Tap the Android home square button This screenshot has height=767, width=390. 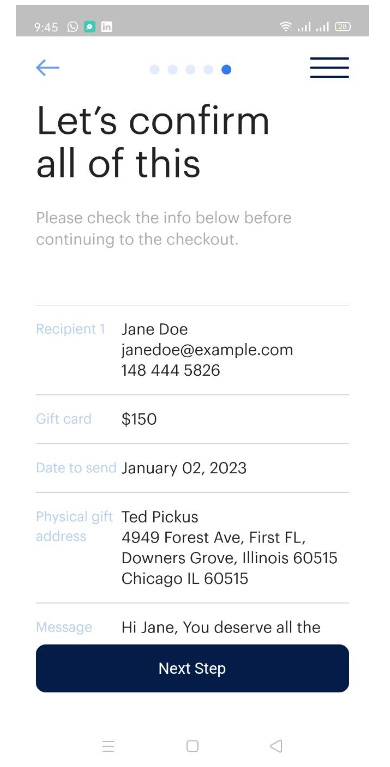pos(193,746)
